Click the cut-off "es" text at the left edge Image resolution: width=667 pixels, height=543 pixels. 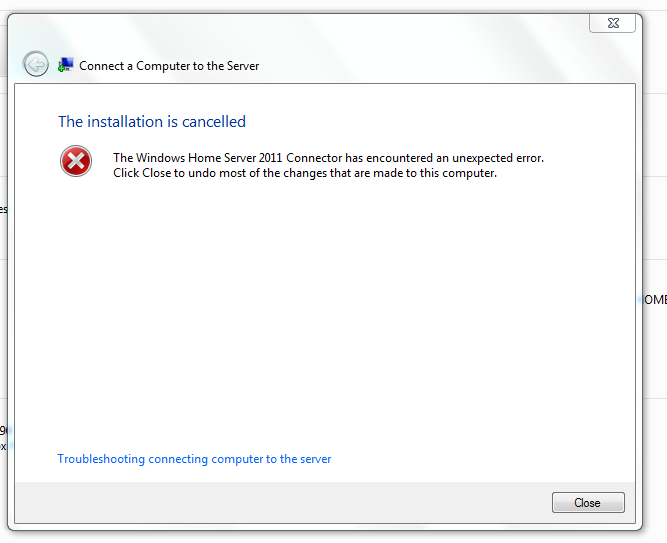3,209
